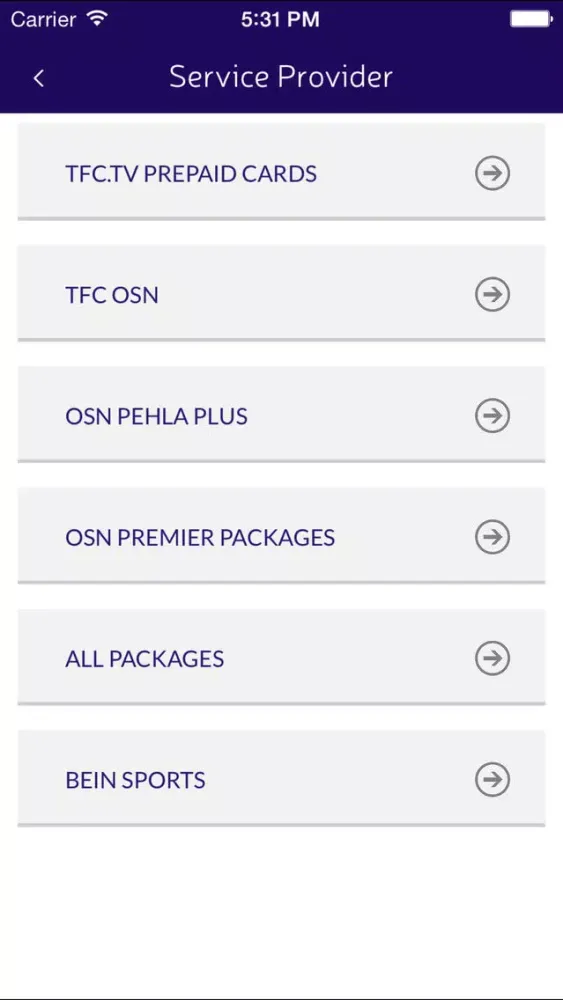Tap the battery indicator icon
The height and width of the screenshot is (1000, 563).
[531, 19]
